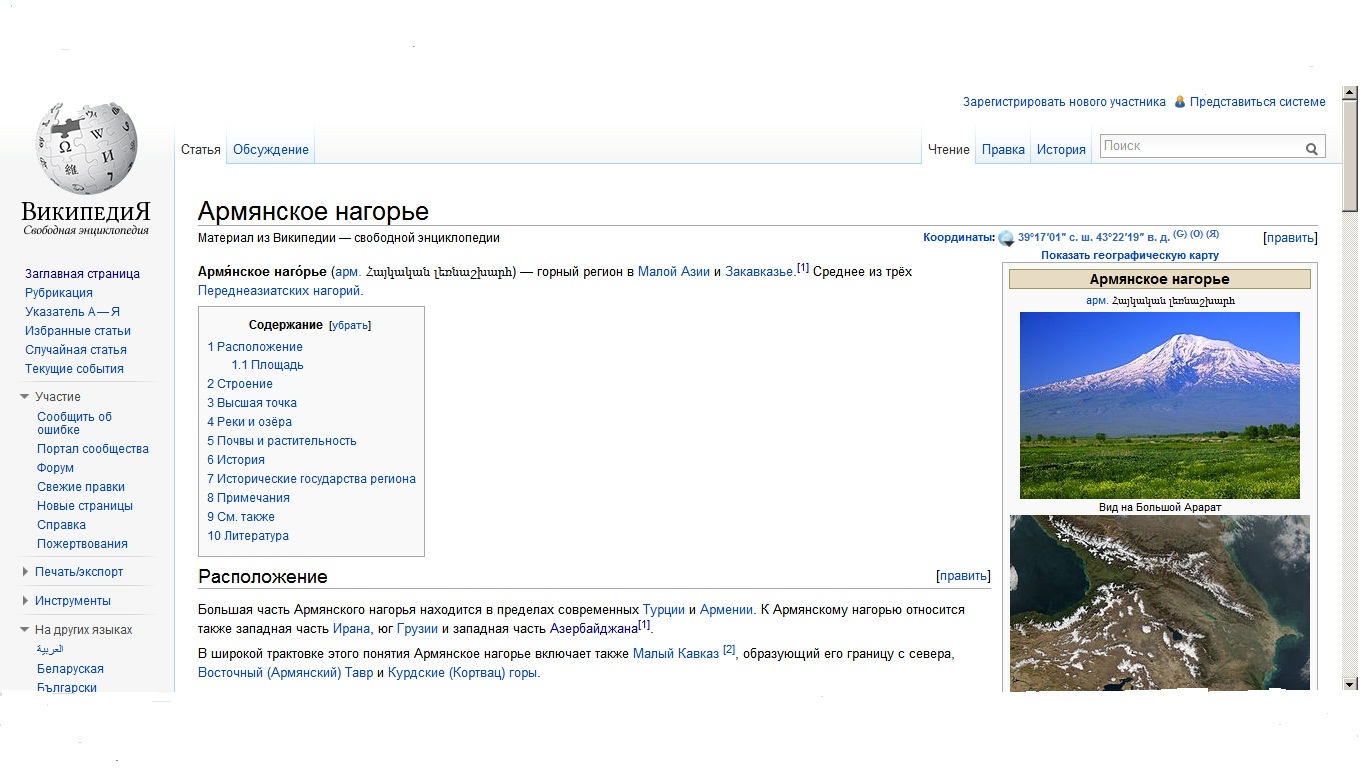Open Новые страницы link
The width and height of the screenshot is (1360, 768).
[x=85, y=506]
